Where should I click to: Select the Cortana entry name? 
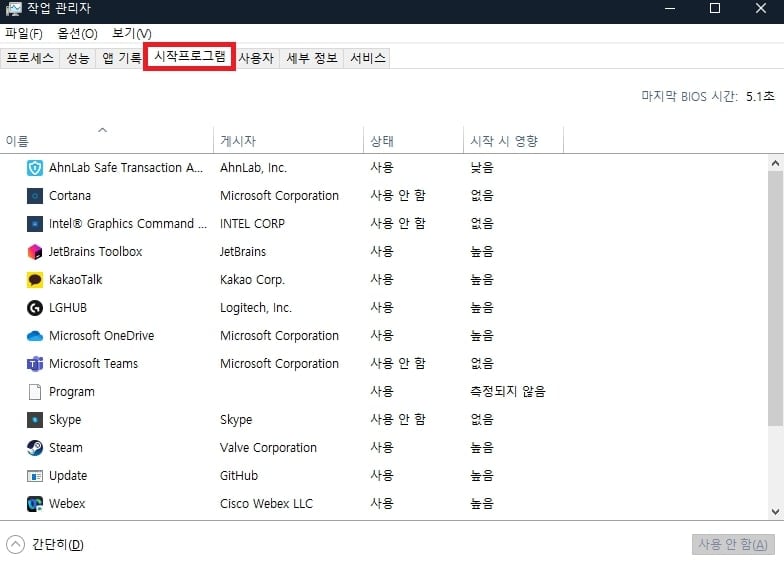(70, 196)
